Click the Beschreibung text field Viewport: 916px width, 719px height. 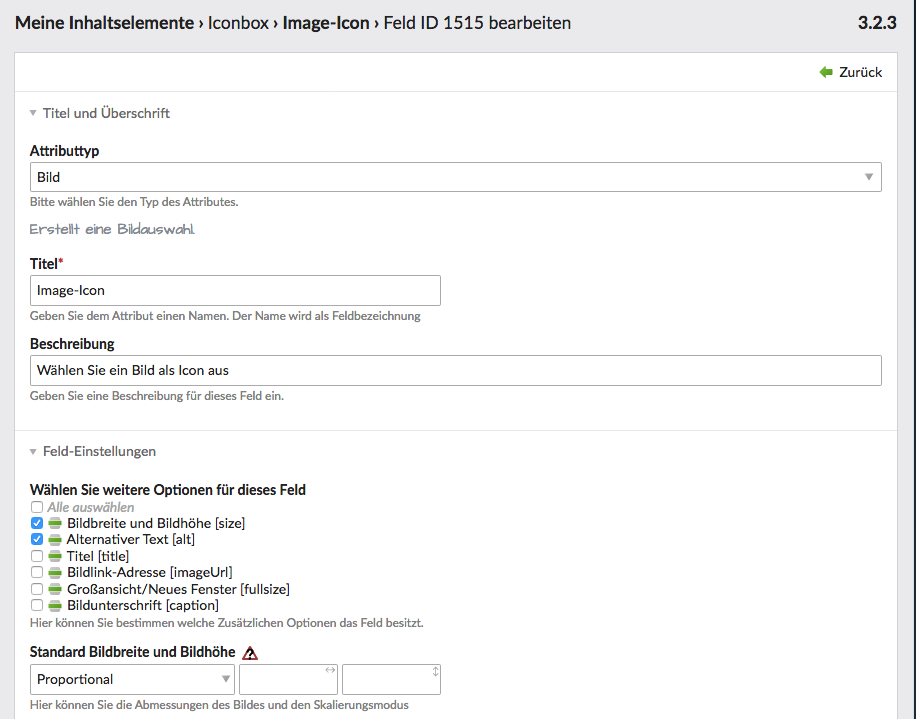[x=455, y=371]
